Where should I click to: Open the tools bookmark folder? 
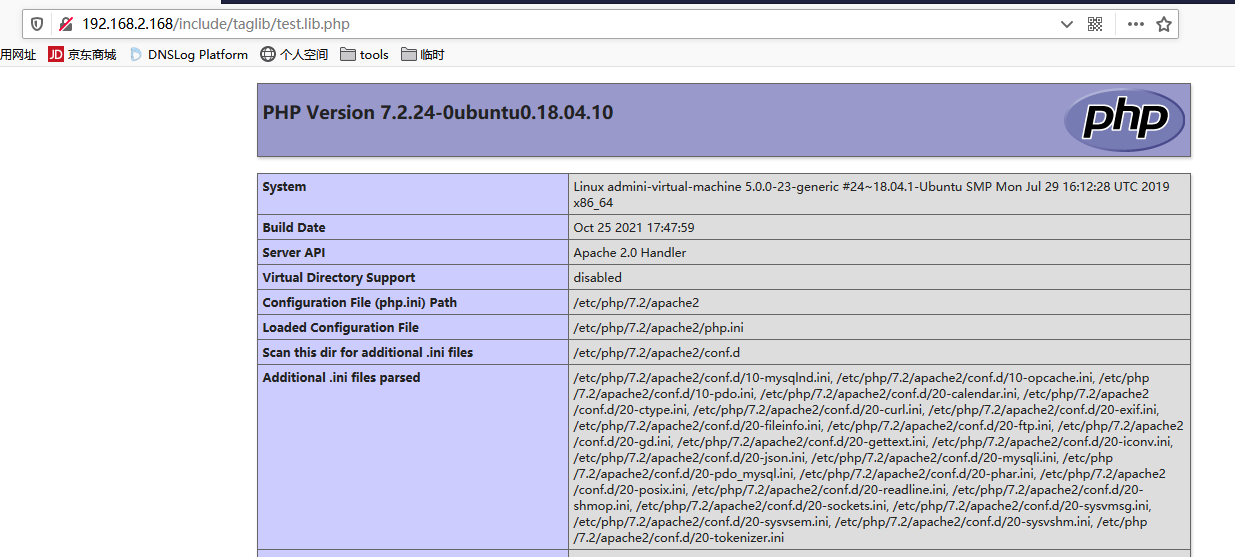tap(364, 55)
